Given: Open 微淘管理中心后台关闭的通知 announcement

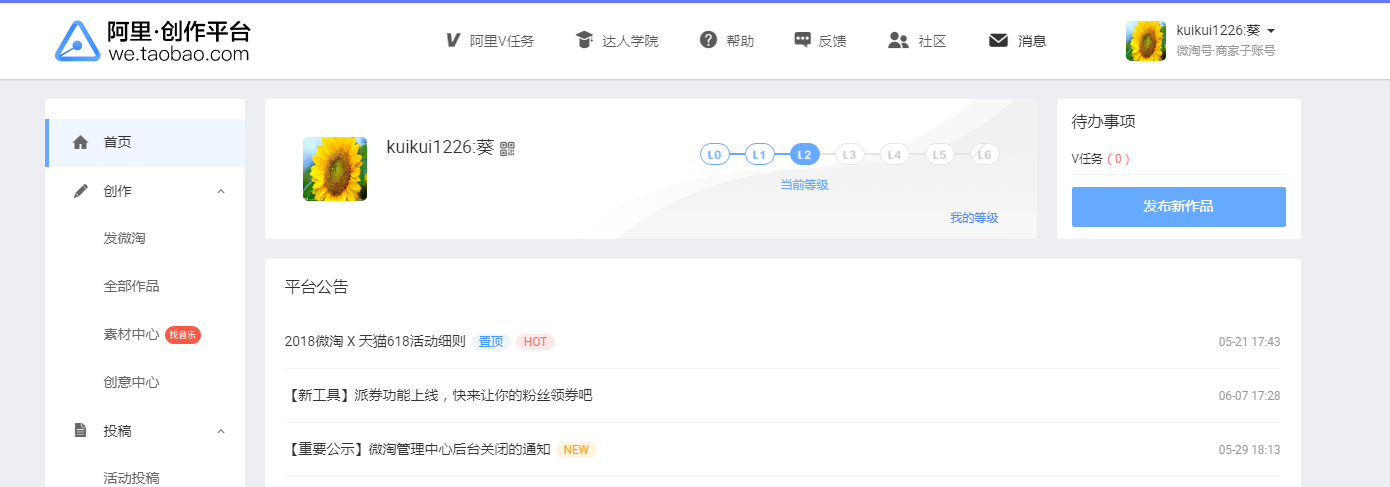Looking at the screenshot, I should (x=418, y=450).
